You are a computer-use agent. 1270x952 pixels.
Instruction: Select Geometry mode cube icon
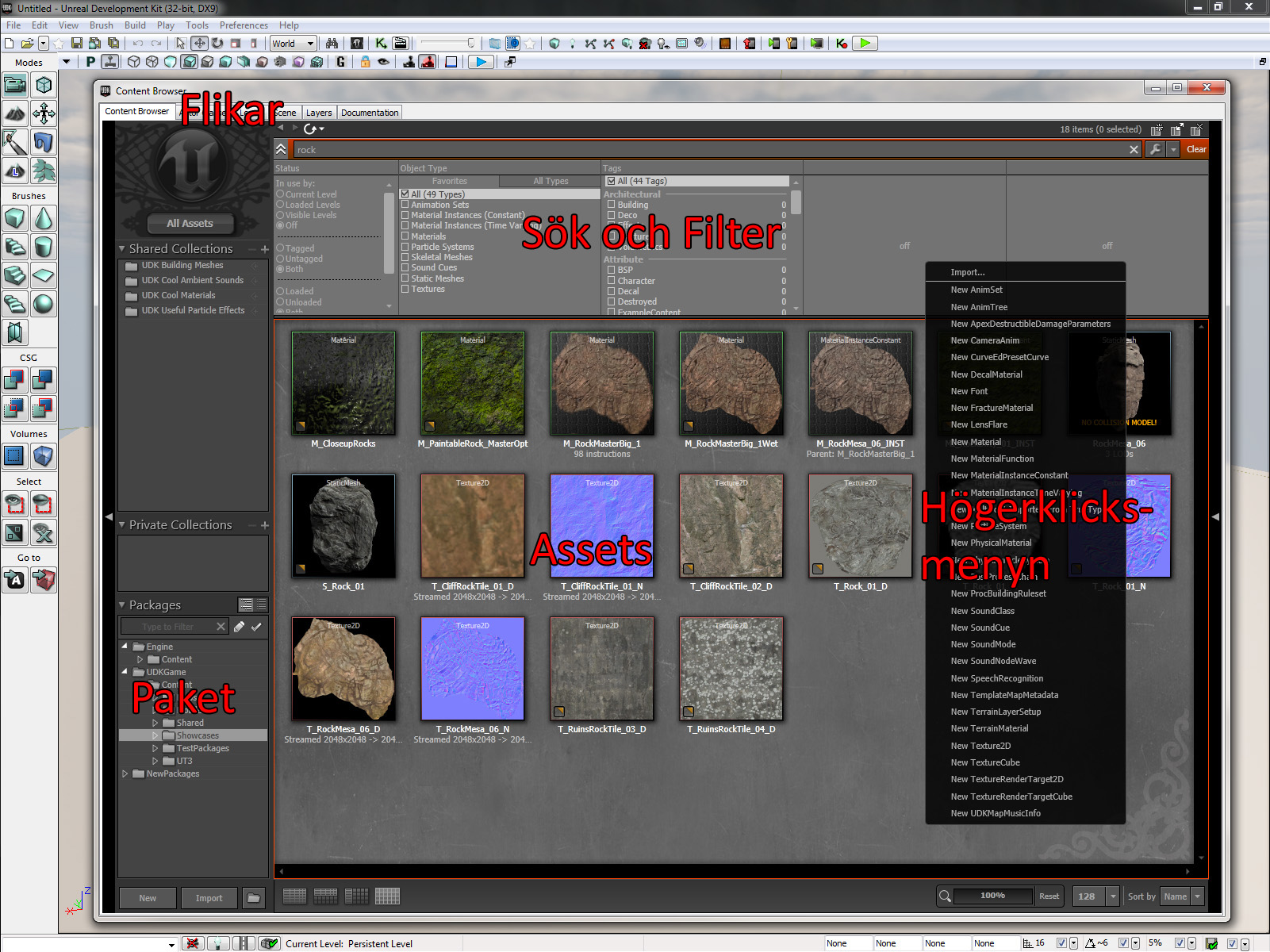coord(44,84)
